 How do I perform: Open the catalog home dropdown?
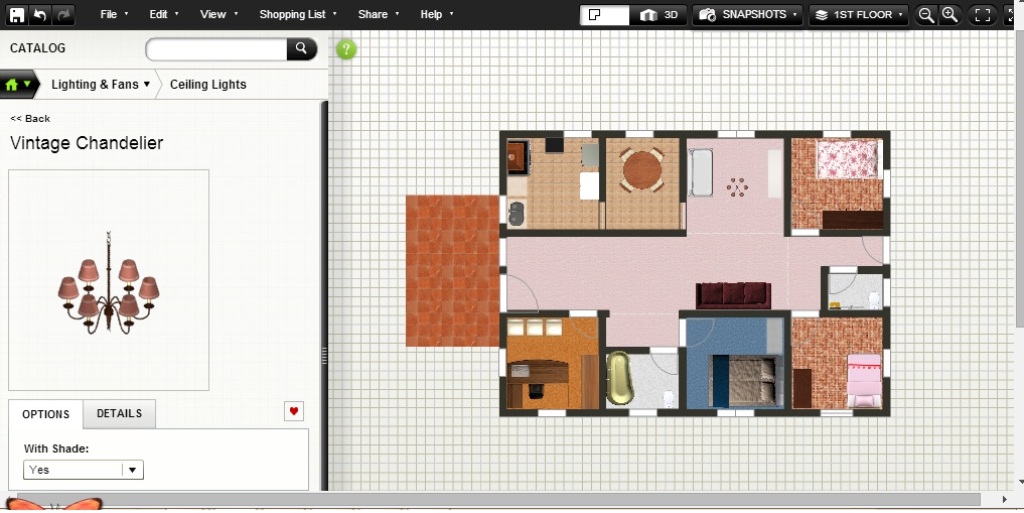click(x=18, y=85)
